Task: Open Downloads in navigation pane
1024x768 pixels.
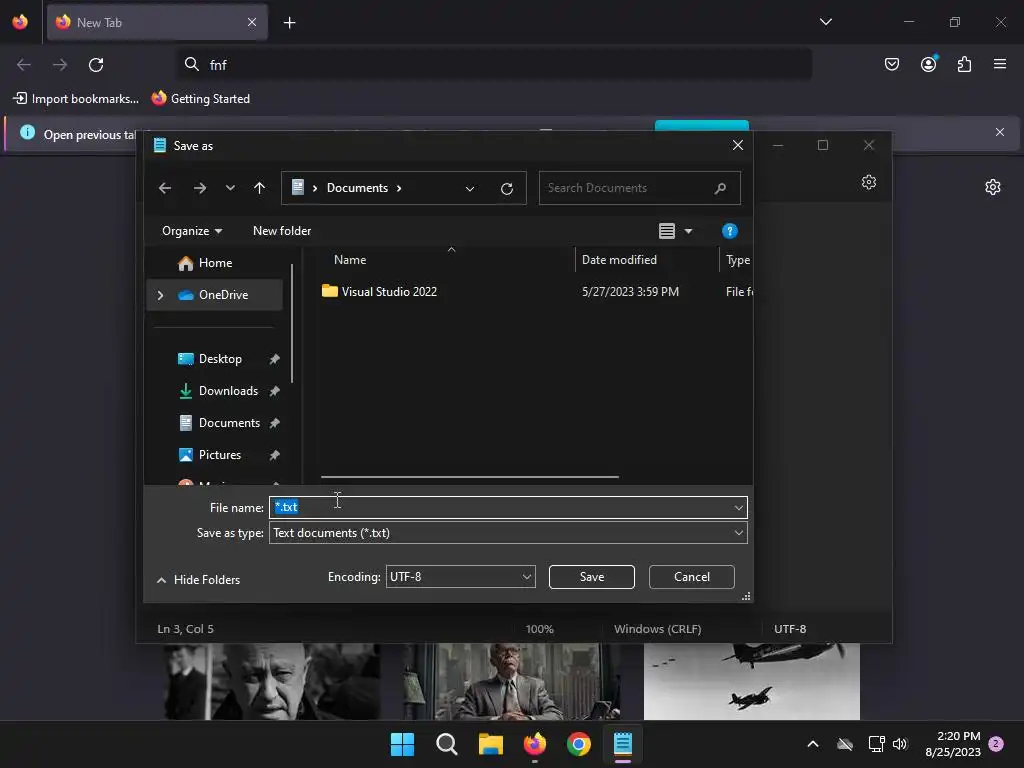Action: click(228, 391)
